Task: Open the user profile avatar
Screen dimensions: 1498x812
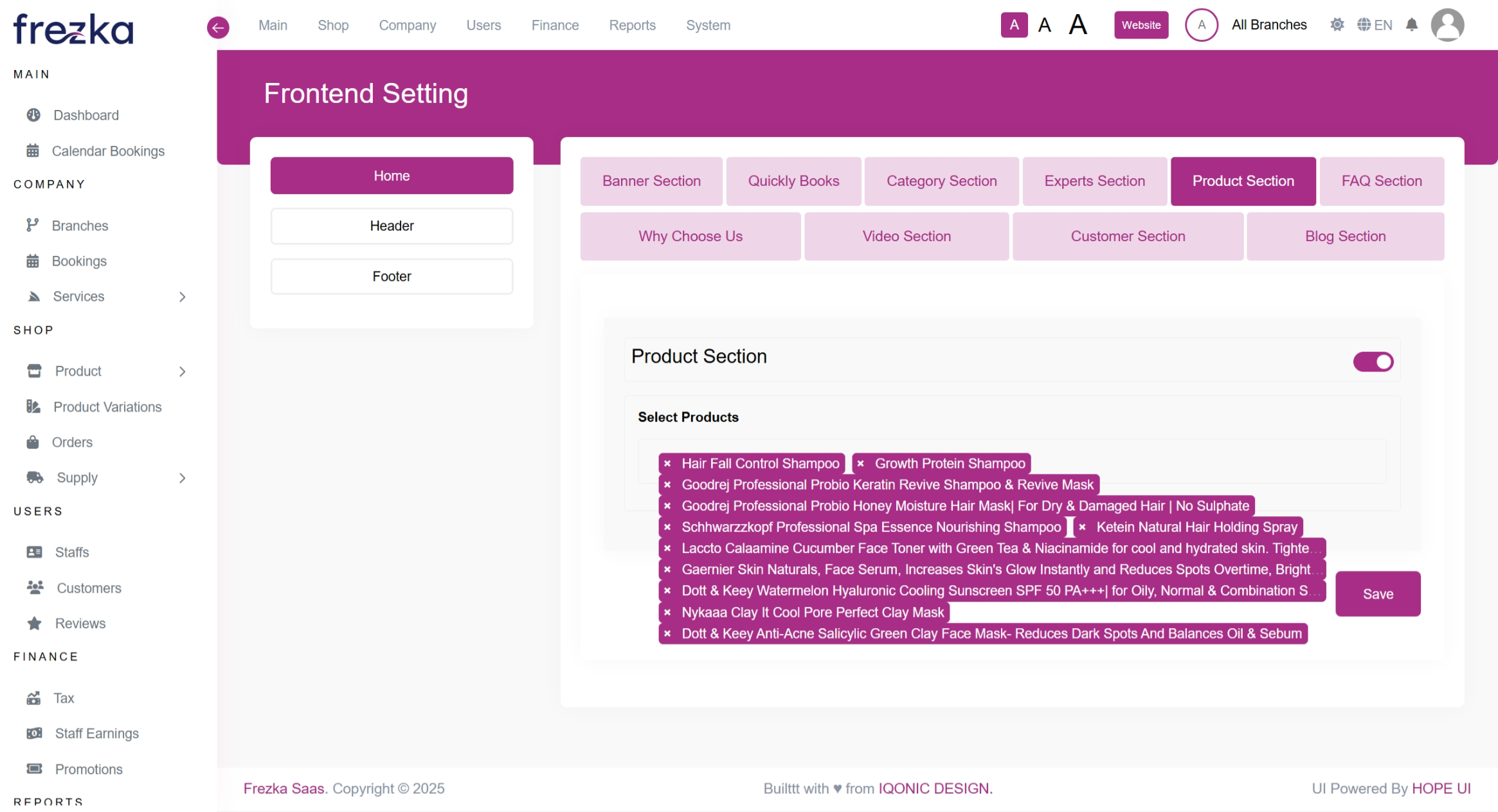Action: point(1447,25)
